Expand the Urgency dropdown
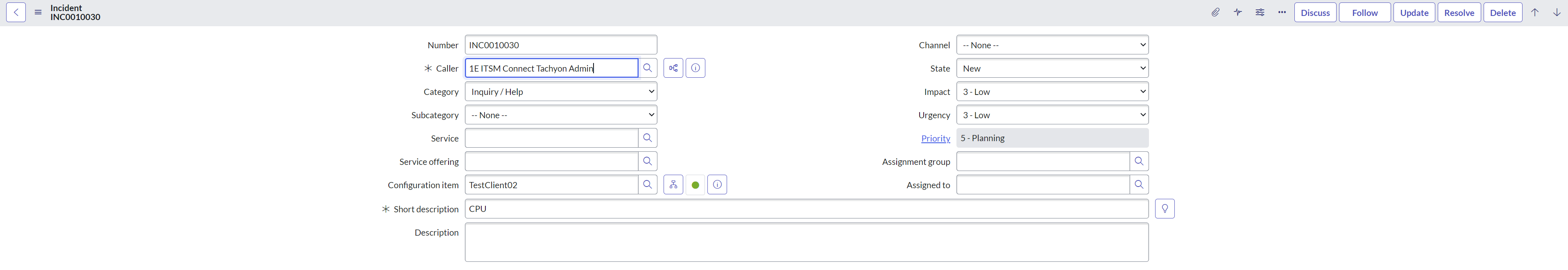Screen dimensions: 1568x270 [1052, 115]
